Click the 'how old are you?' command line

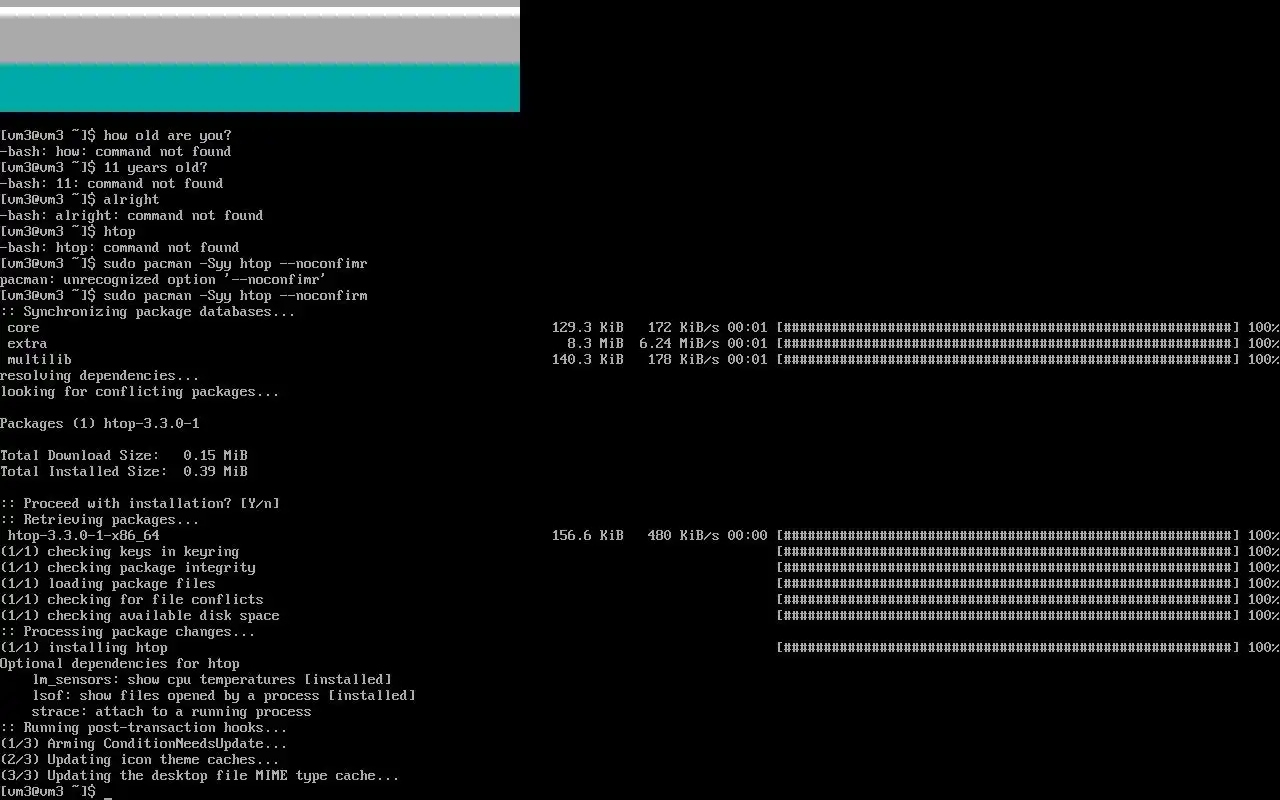pos(116,136)
